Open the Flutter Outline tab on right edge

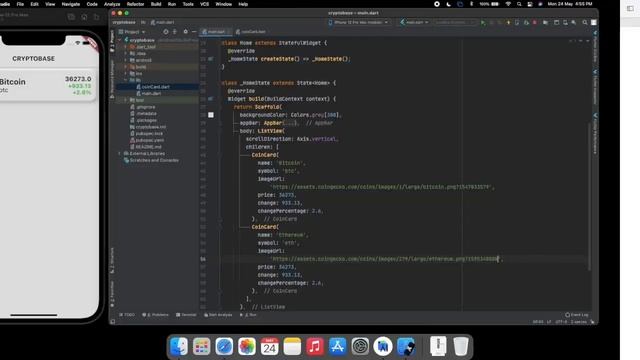click(595, 46)
